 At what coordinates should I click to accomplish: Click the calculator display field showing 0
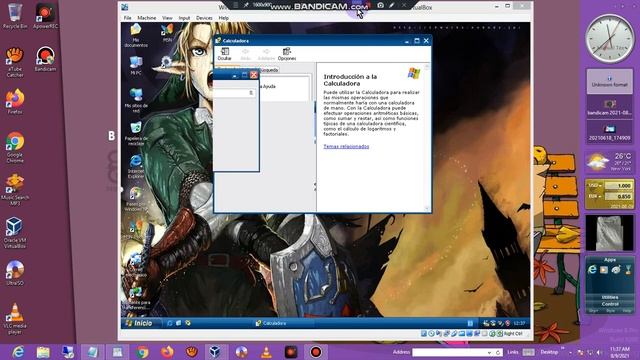point(234,93)
